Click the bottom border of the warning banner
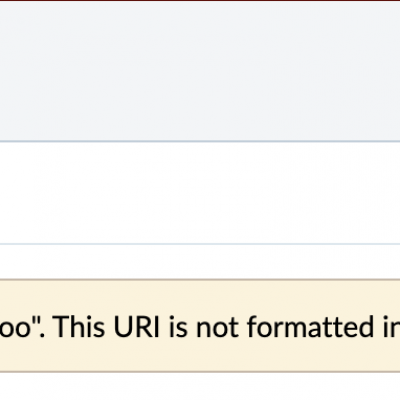The width and height of the screenshot is (400, 400). click(x=200, y=372)
